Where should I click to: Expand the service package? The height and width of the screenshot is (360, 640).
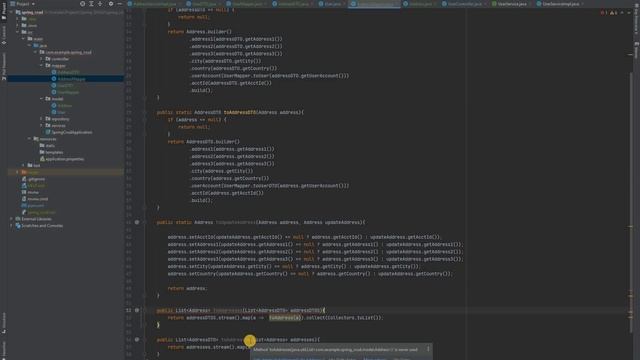41,125
